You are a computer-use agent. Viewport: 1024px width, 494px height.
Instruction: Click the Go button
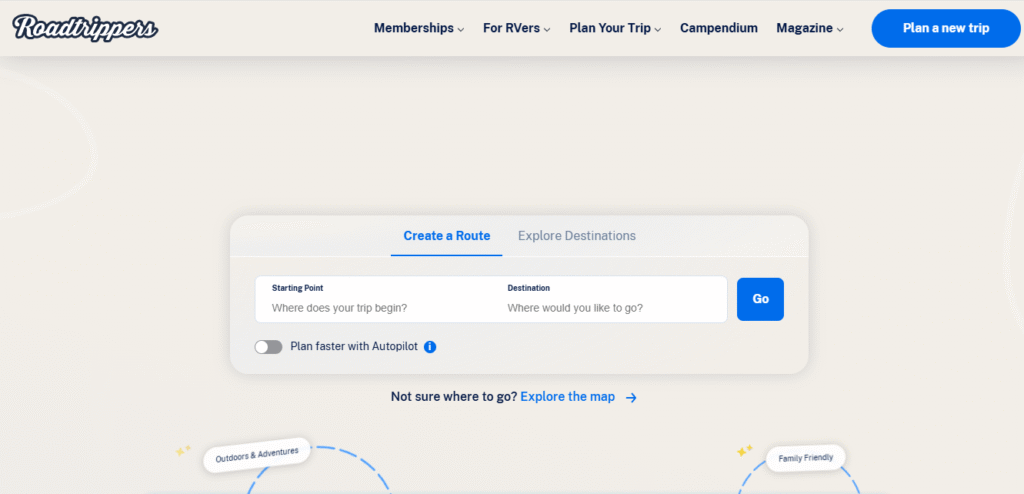point(760,299)
